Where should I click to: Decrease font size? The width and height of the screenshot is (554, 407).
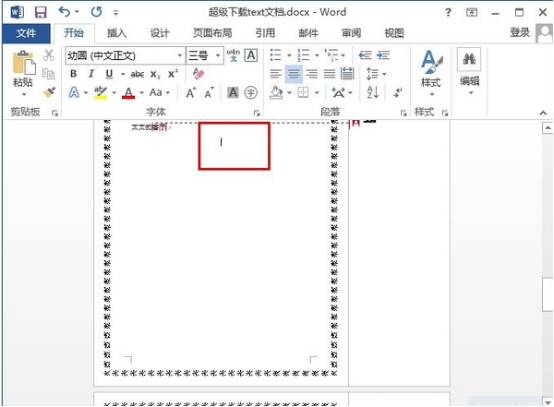209,93
